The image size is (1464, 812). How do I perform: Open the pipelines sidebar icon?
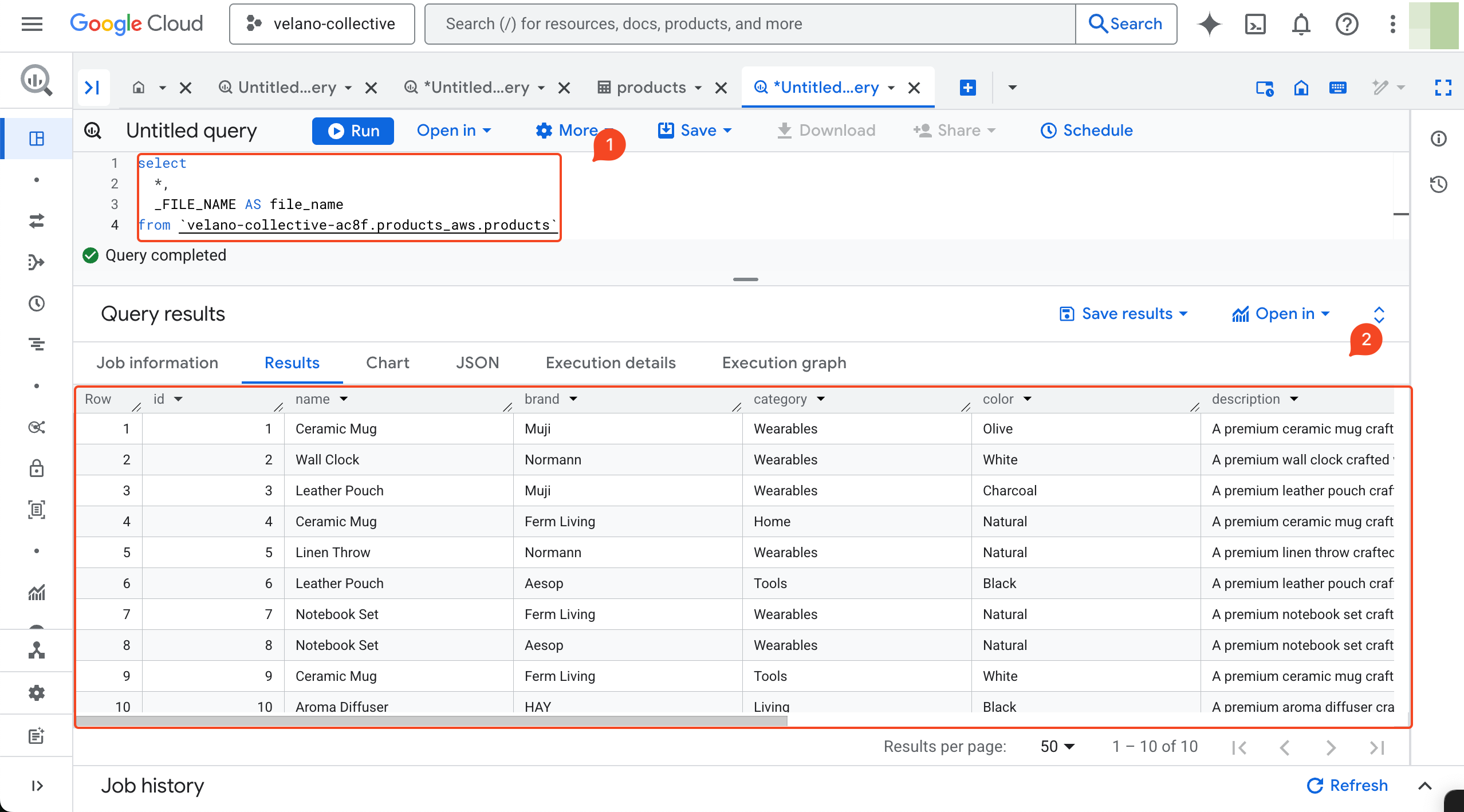pyautogui.click(x=37, y=262)
